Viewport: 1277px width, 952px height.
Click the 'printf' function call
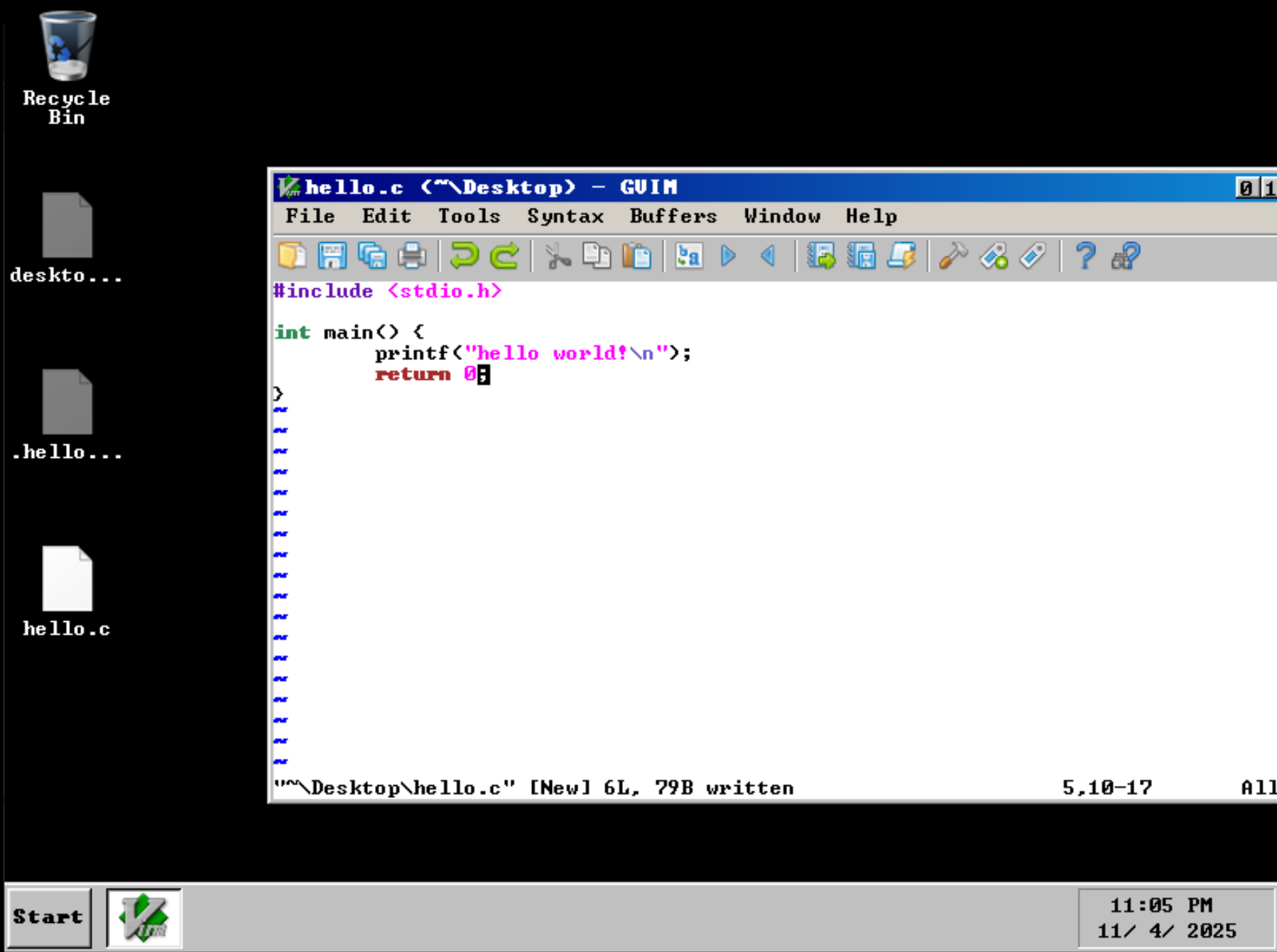pos(412,354)
